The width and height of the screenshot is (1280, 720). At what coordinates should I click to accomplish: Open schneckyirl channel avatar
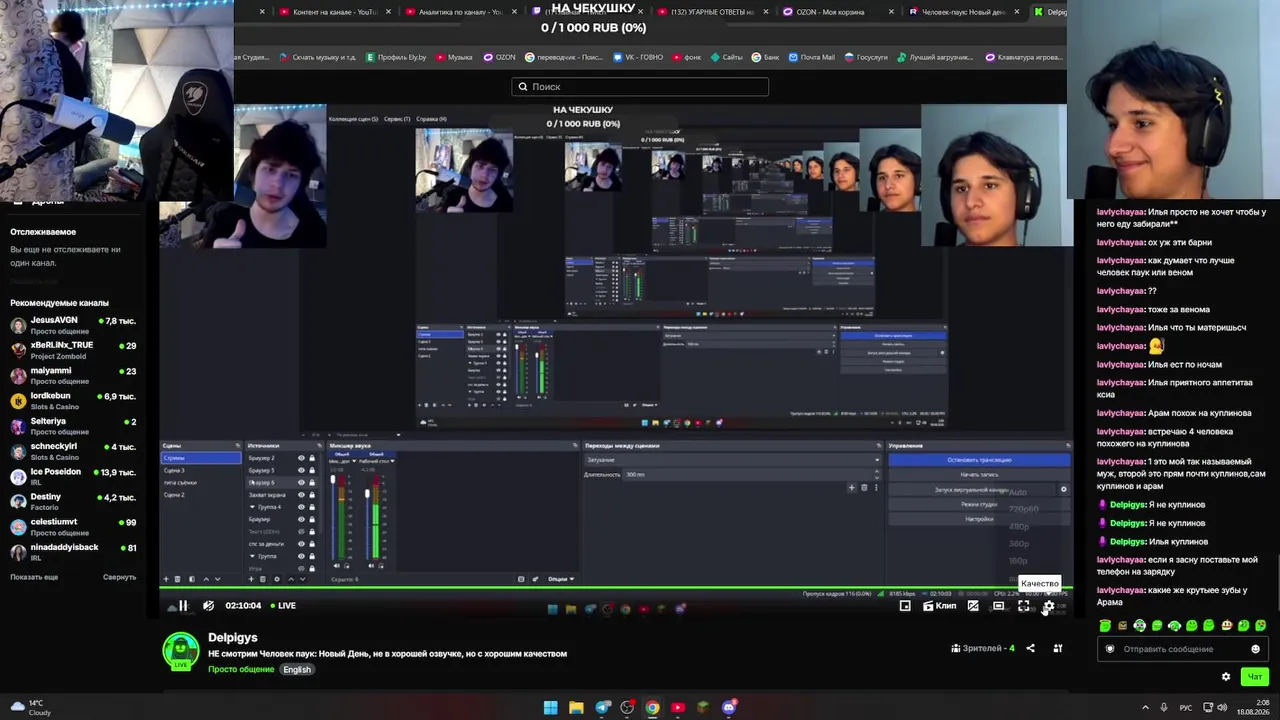coord(18,452)
